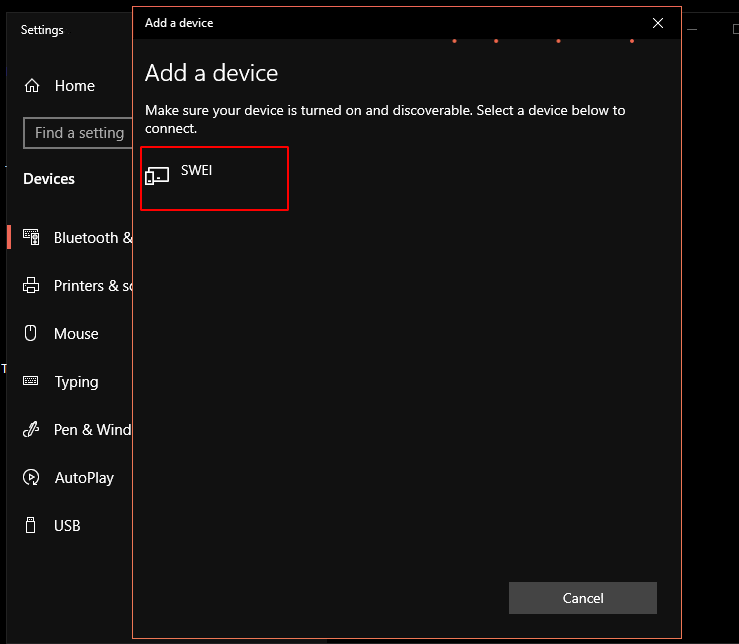Open the Mouse settings page
This screenshot has width=739, height=644.
pos(76,334)
